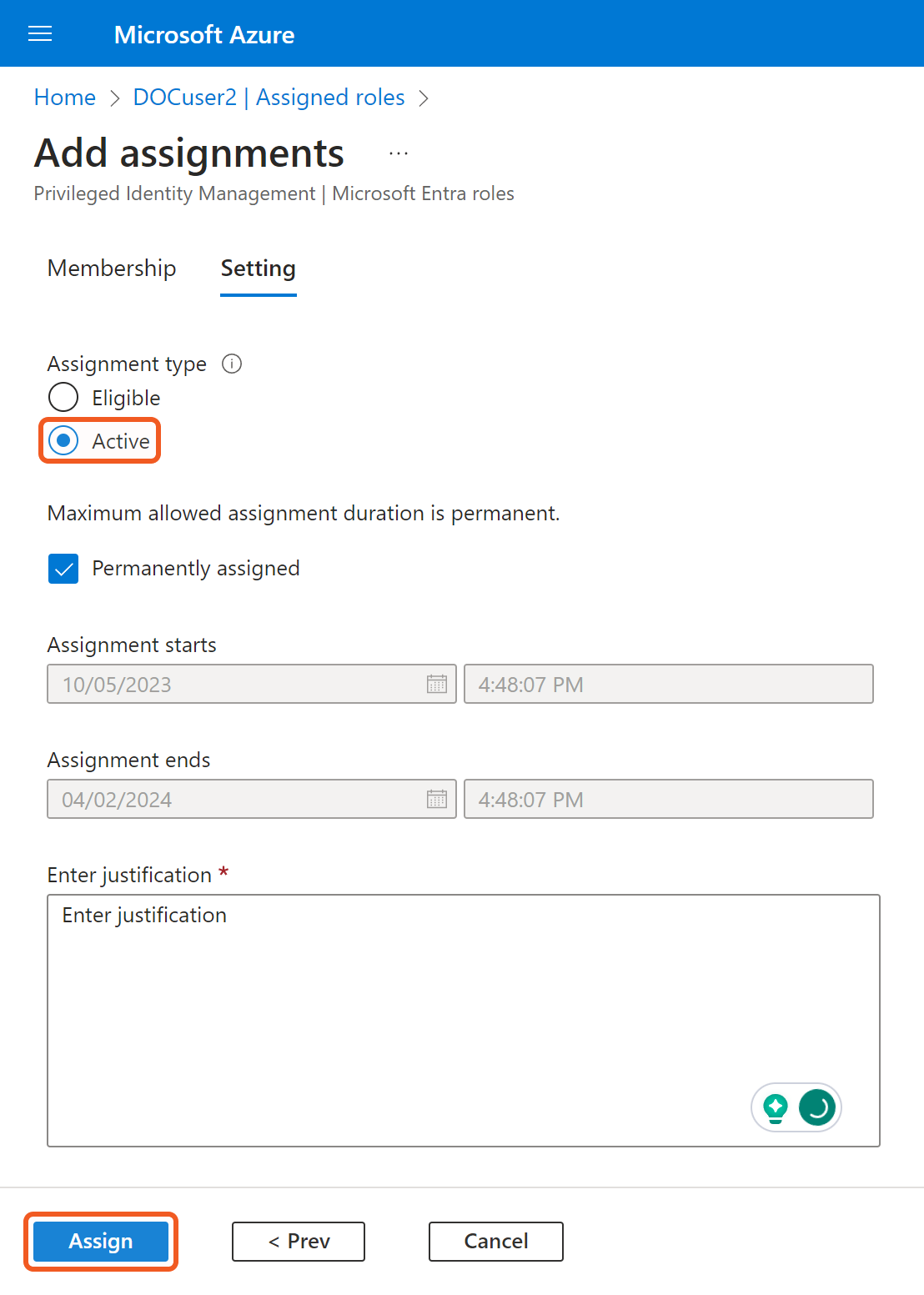Uncheck the Permanently assigned checkbox
The image size is (924, 1295).
(x=63, y=569)
